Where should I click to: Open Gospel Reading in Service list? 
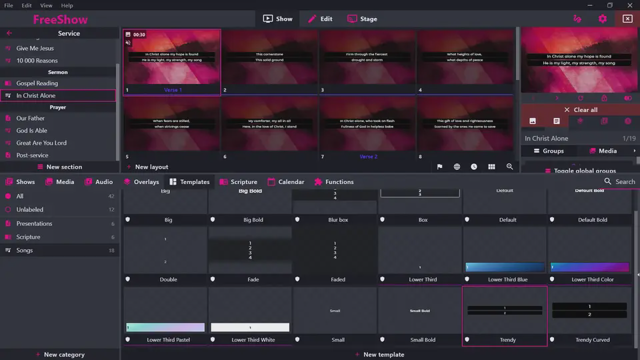coord(58,83)
